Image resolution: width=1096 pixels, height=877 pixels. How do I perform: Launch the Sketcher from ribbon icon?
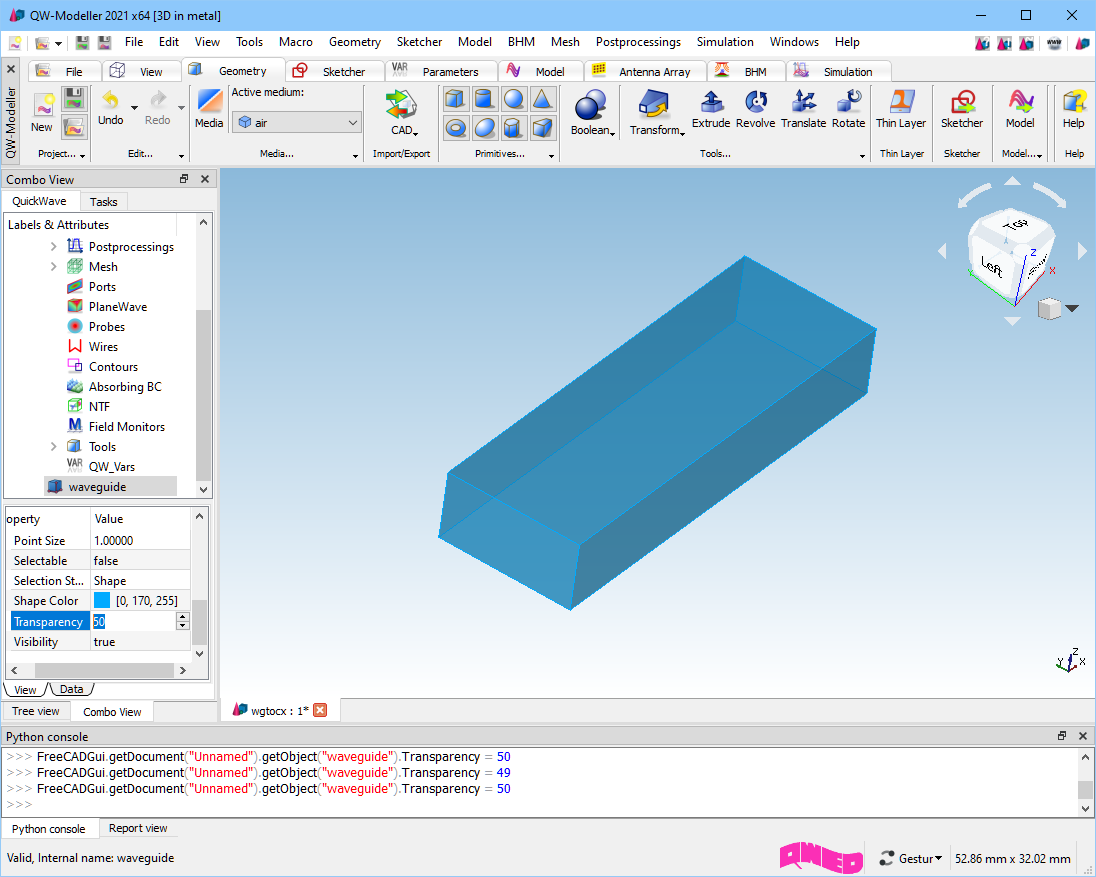click(962, 110)
